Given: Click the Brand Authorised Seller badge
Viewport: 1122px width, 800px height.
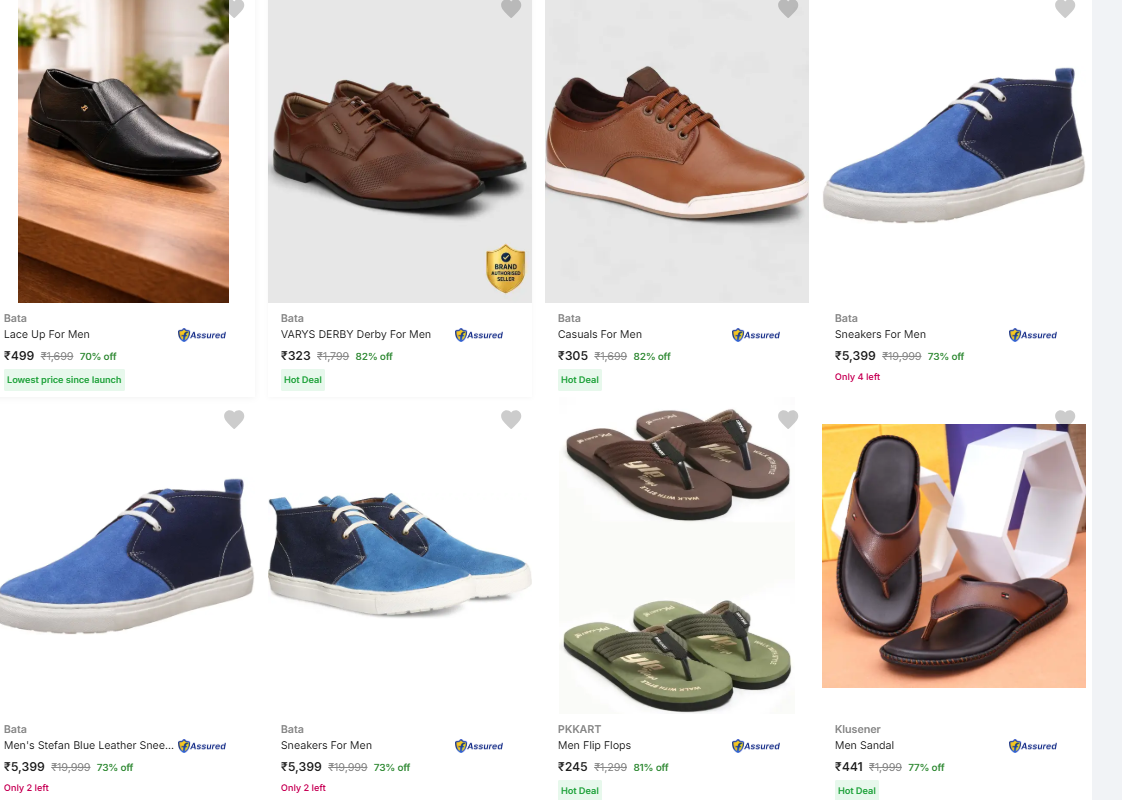Looking at the screenshot, I should click(506, 268).
